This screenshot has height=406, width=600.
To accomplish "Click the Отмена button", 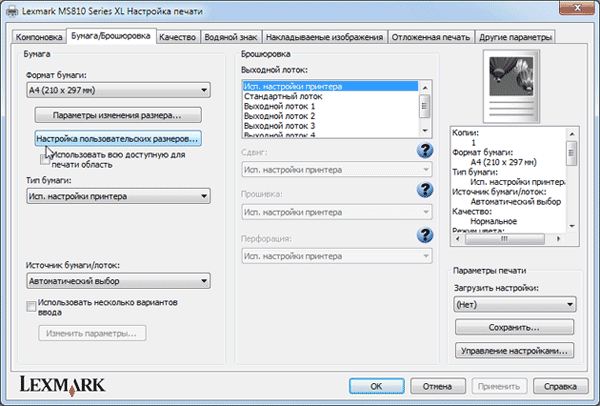I will [x=438, y=386].
